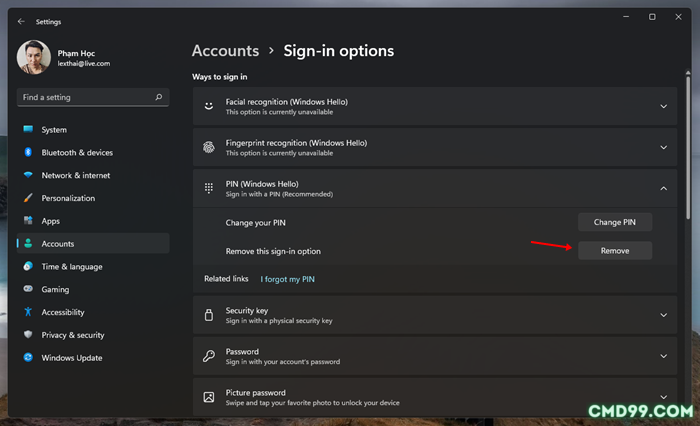Click the Find a setting search box
This screenshot has height=426, width=700.
(93, 97)
